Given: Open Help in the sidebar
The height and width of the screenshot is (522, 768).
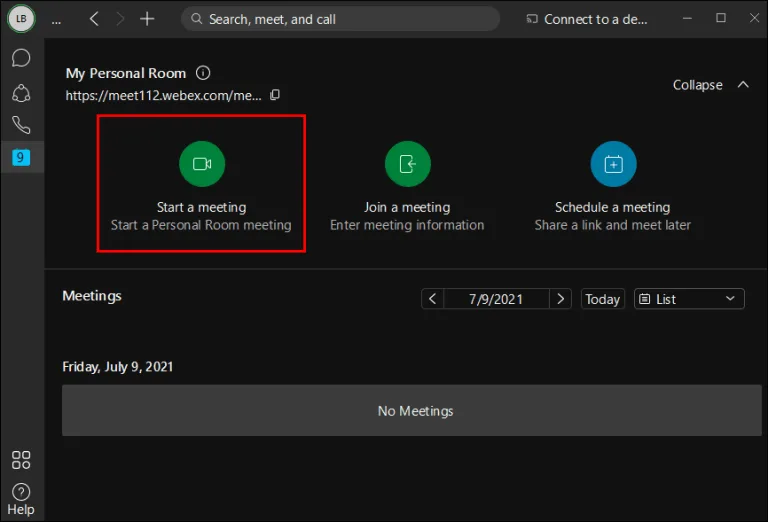Looking at the screenshot, I should 21,499.
